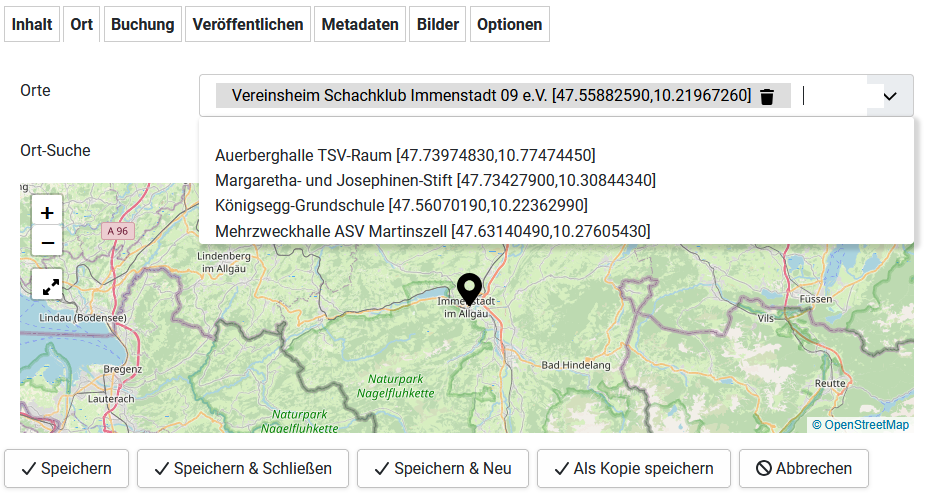Image resolution: width=931 pixels, height=504 pixels.
Task: Zoom in on the map
Action: (x=47, y=212)
